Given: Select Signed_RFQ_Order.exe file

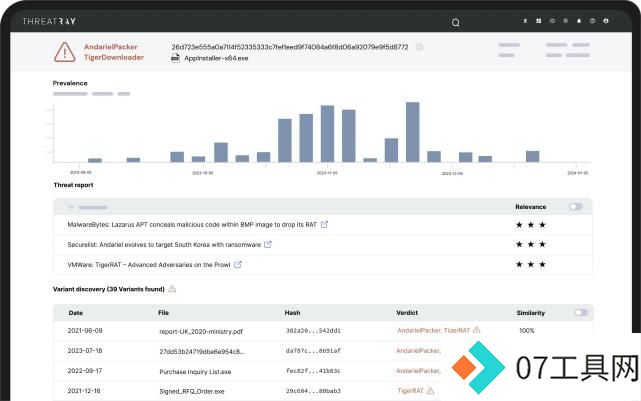Looking at the screenshot, I should (x=192, y=391).
